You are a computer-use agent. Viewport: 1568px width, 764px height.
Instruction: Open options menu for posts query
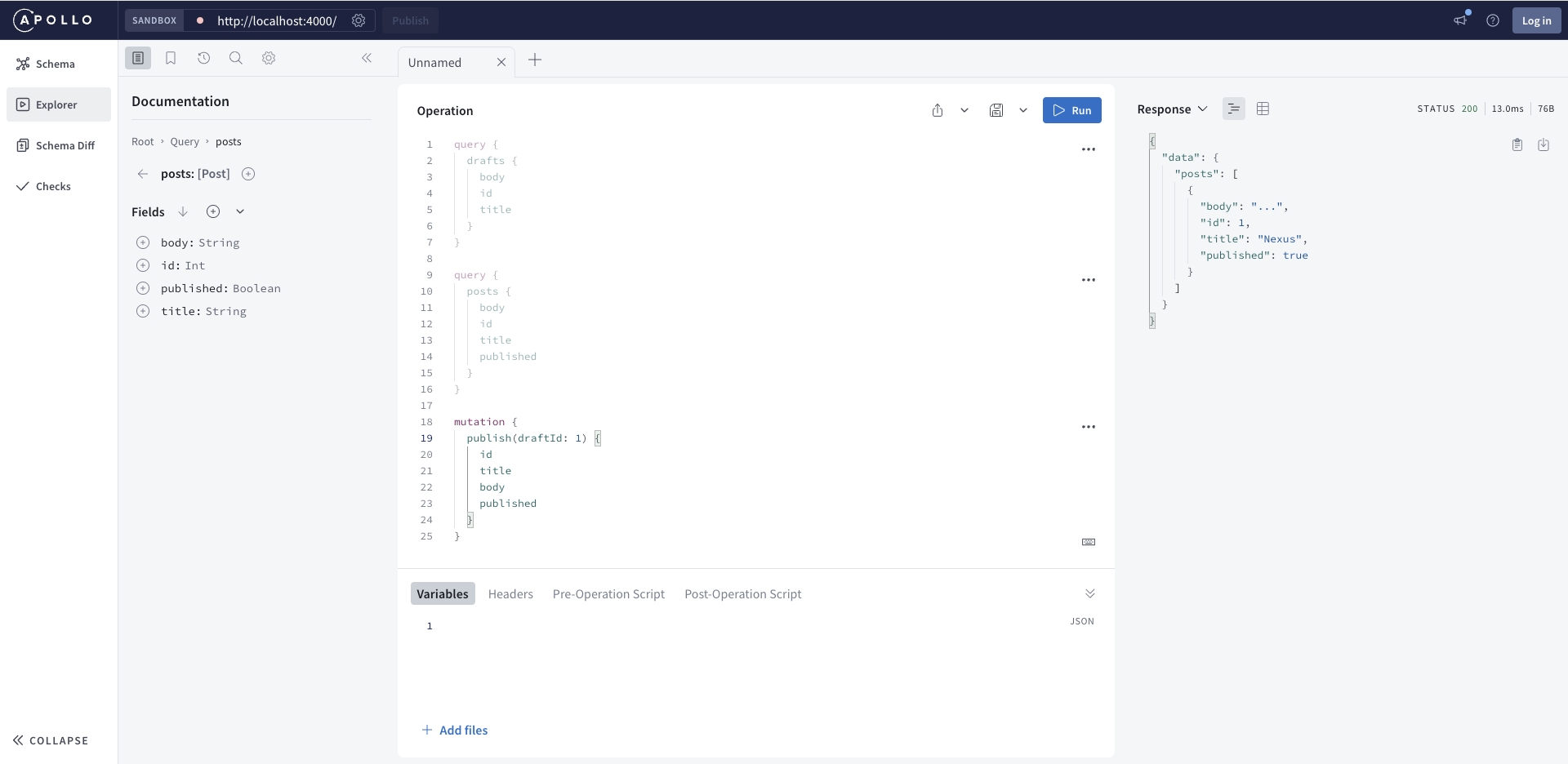tap(1089, 280)
